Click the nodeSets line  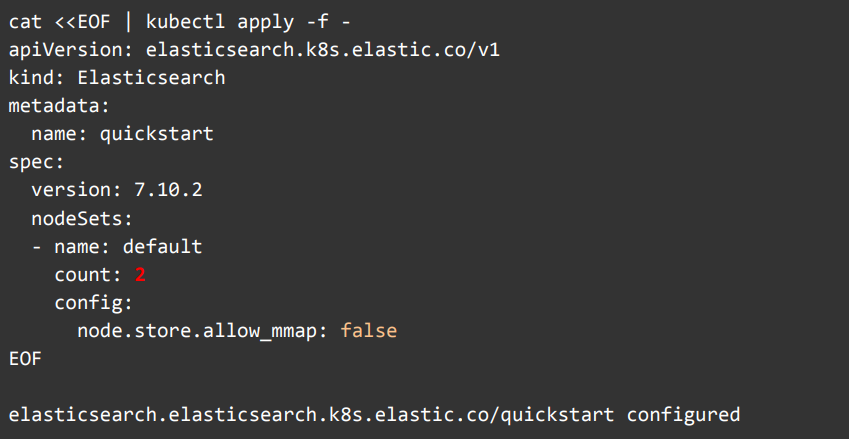tap(82, 217)
